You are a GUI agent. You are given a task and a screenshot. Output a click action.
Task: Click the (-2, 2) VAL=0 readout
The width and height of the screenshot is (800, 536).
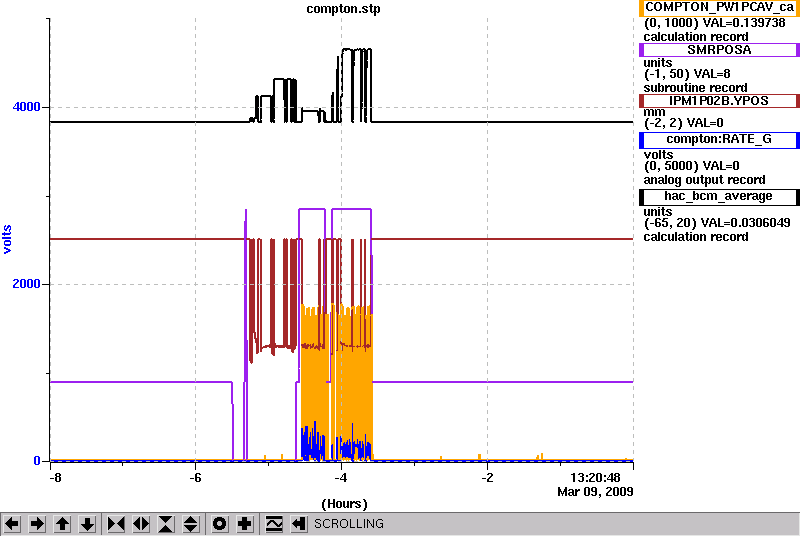(684, 123)
